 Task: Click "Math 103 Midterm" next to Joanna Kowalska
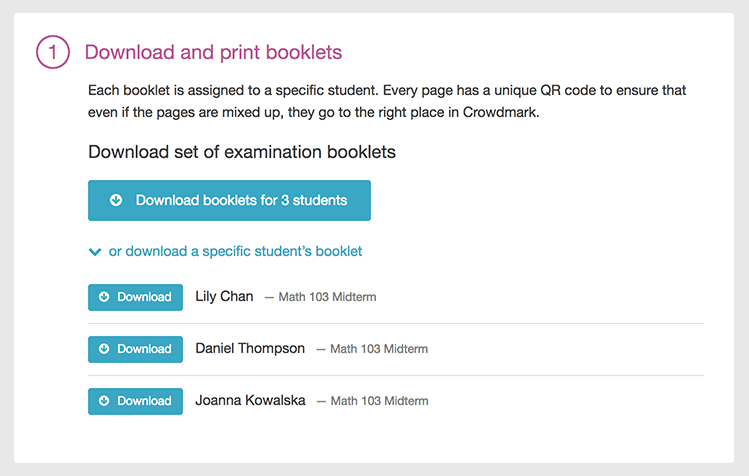[378, 401]
